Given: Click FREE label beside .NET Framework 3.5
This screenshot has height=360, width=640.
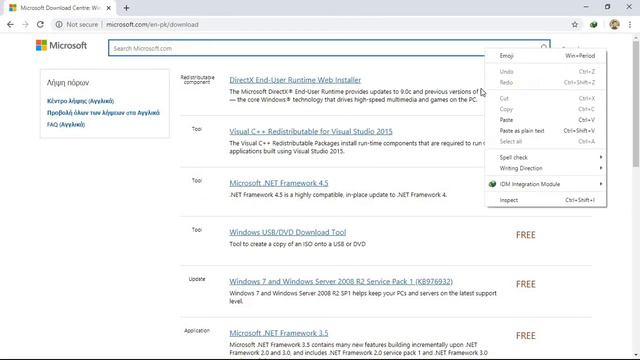Looking at the screenshot, I should (526, 336).
